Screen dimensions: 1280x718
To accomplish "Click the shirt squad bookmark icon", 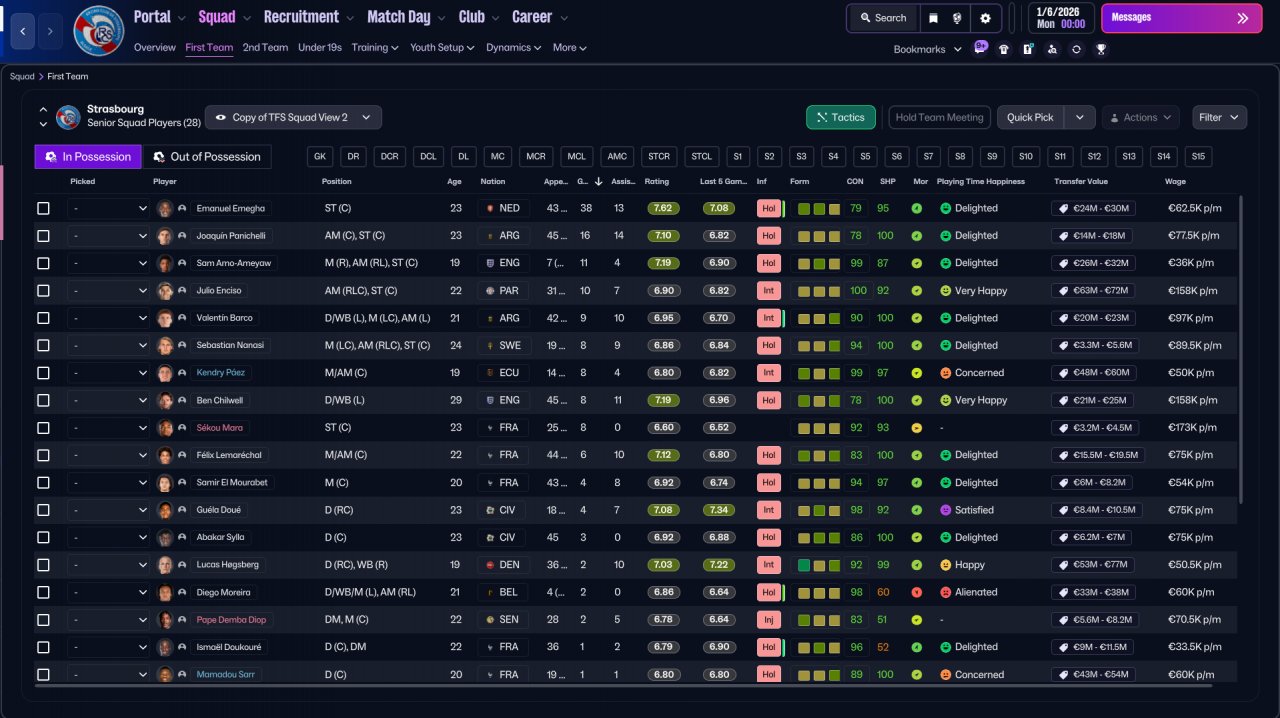I will 1004,49.
